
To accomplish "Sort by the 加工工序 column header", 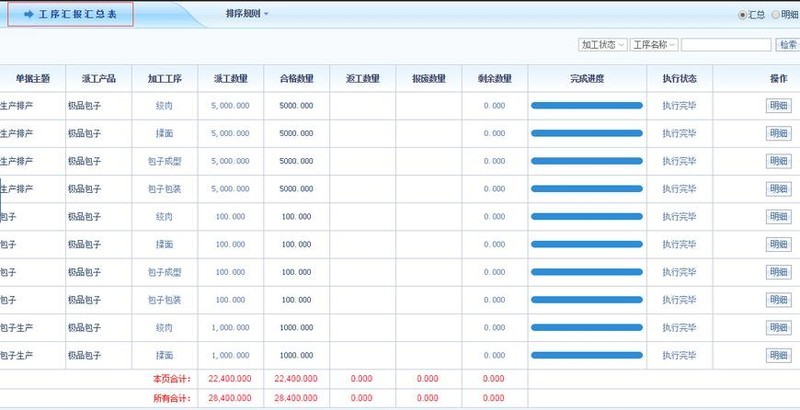I will 165,79.
